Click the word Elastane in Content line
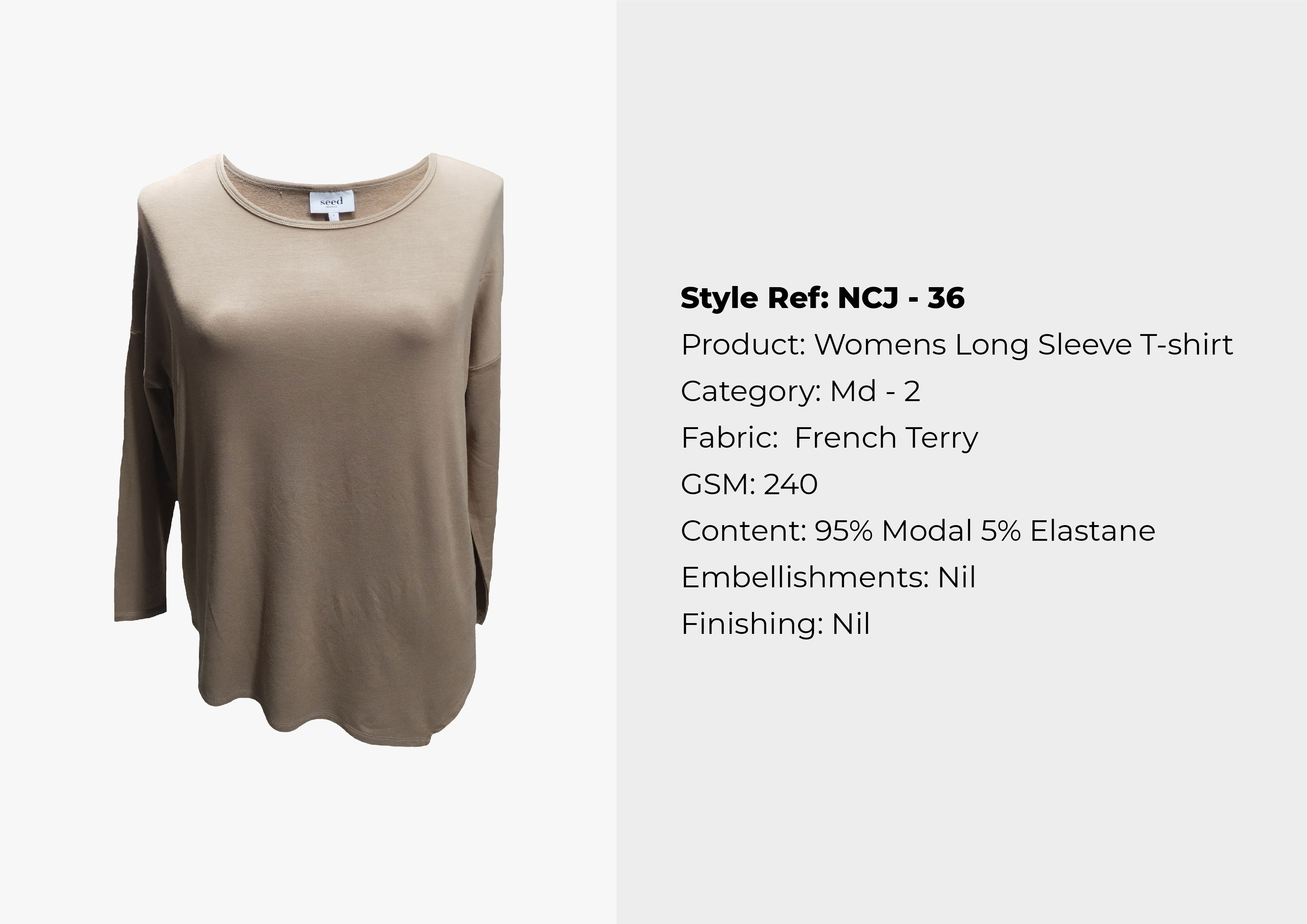Image resolution: width=1307 pixels, height=924 pixels. pyautogui.click(x=1093, y=531)
